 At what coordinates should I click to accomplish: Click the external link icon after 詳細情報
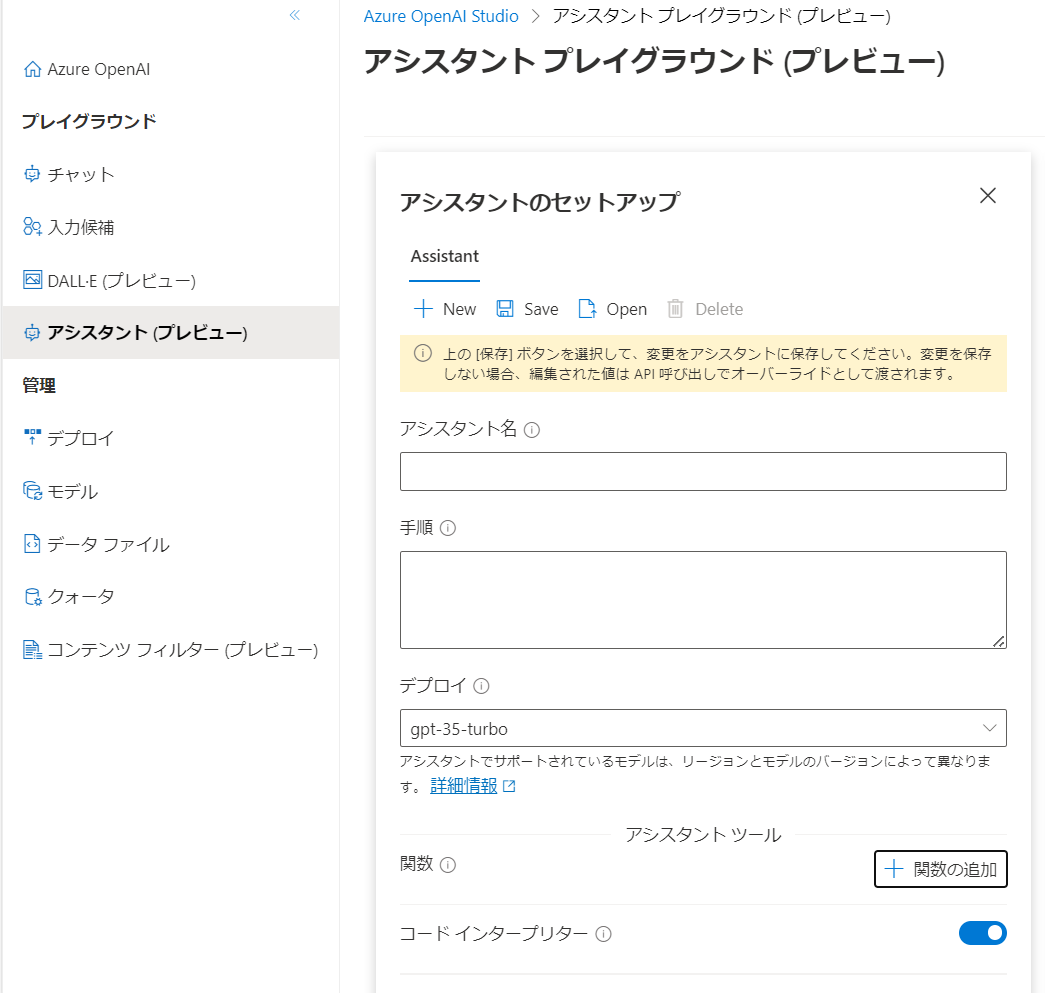tap(509, 786)
